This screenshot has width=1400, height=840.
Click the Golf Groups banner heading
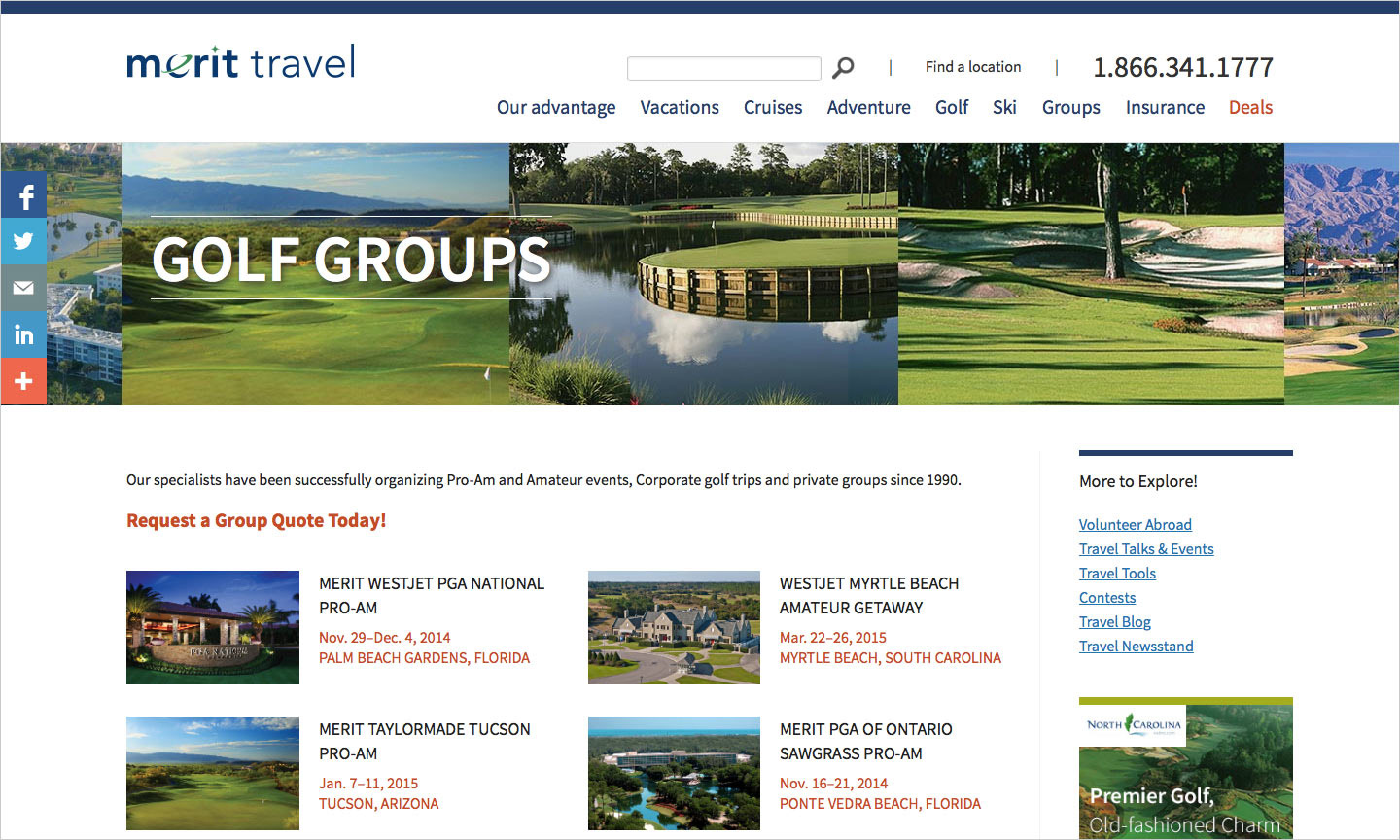352,259
